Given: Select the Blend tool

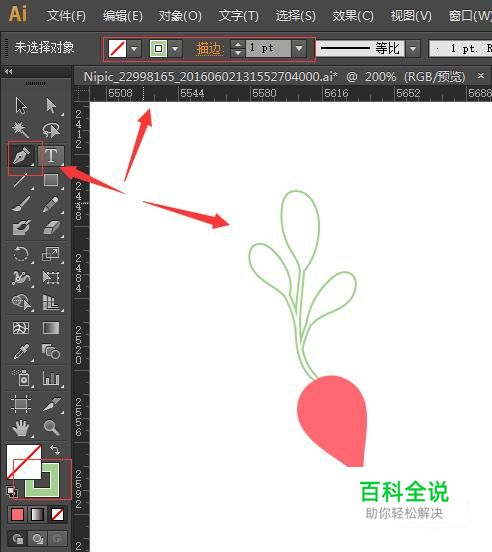Looking at the screenshot, I should 51,352.
